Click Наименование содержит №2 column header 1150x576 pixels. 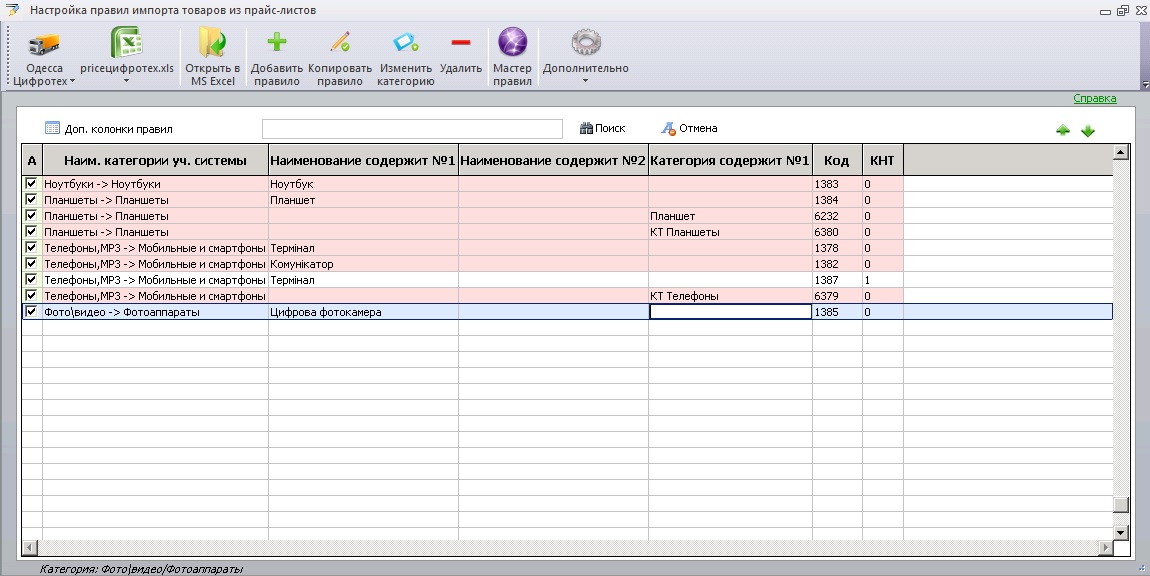553,161
